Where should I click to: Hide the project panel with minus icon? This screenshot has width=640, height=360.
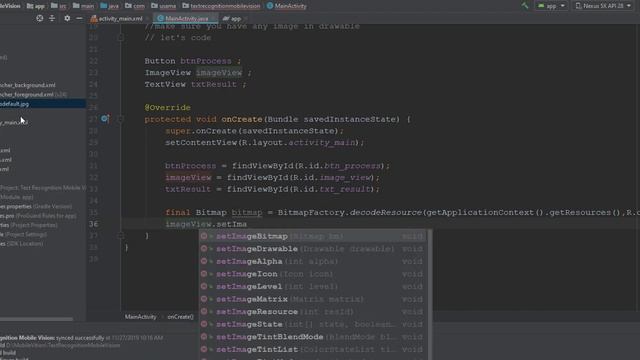tap(79, 18)
